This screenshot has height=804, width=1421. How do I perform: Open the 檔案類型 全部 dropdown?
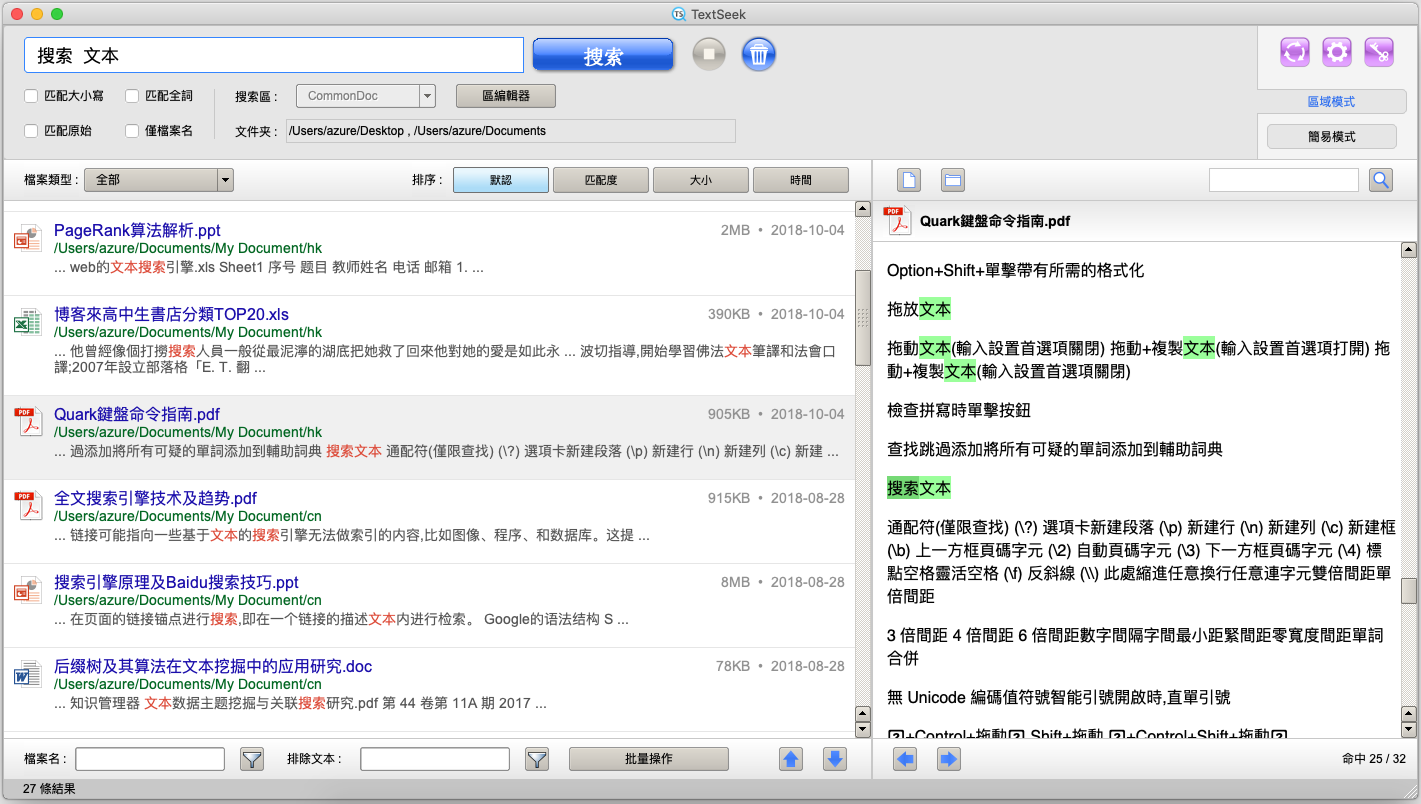(x=225, y=180)
